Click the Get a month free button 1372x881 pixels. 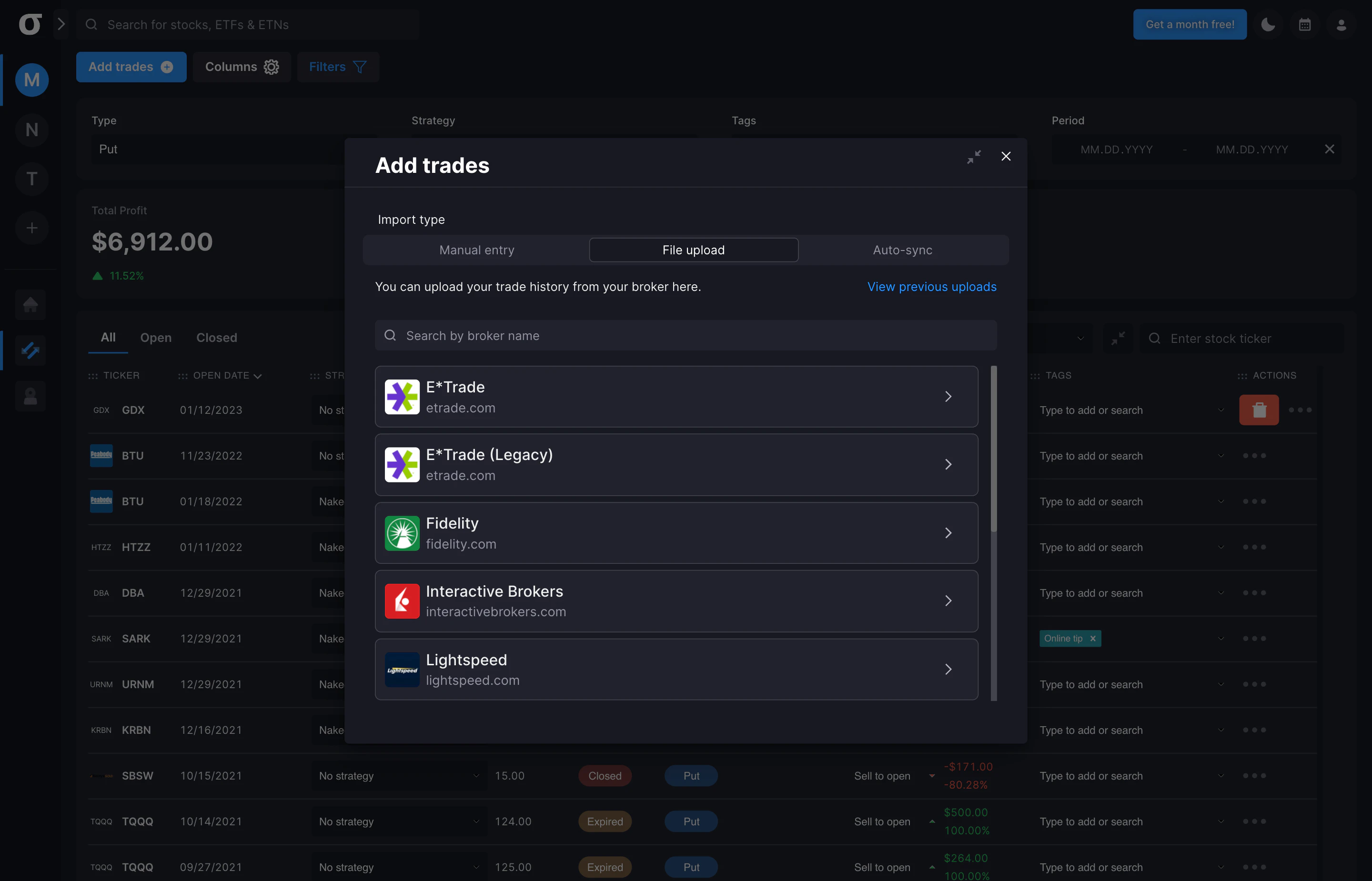click(1190, 24)
